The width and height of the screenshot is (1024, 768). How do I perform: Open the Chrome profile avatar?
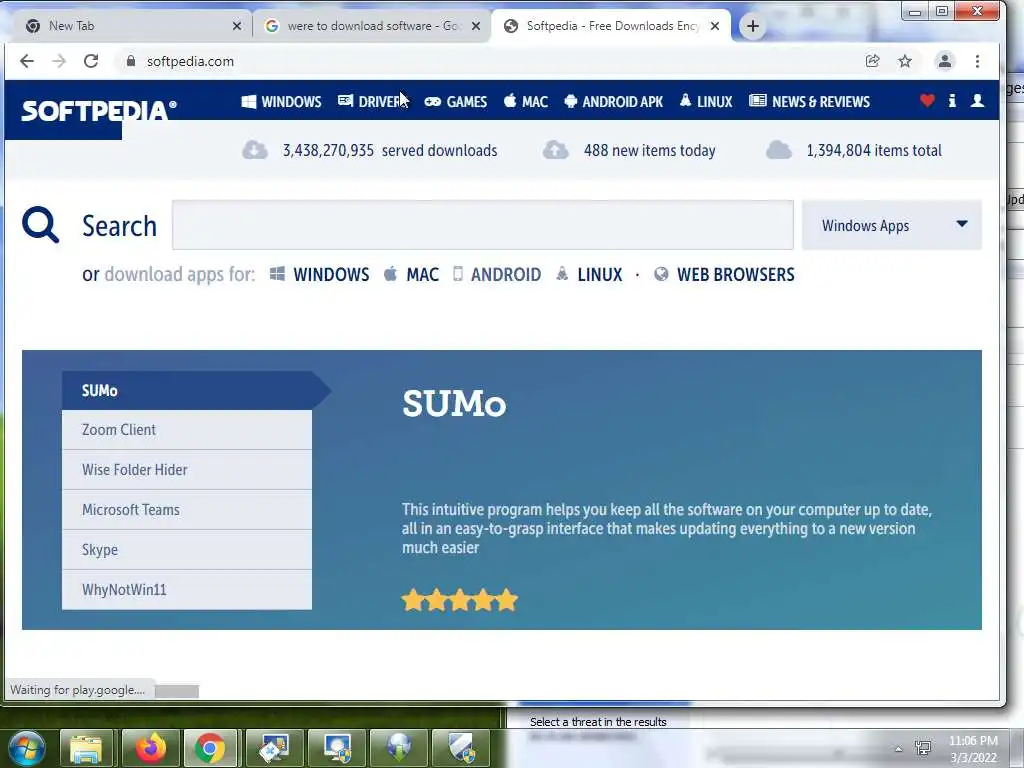(x=944, y=61)
